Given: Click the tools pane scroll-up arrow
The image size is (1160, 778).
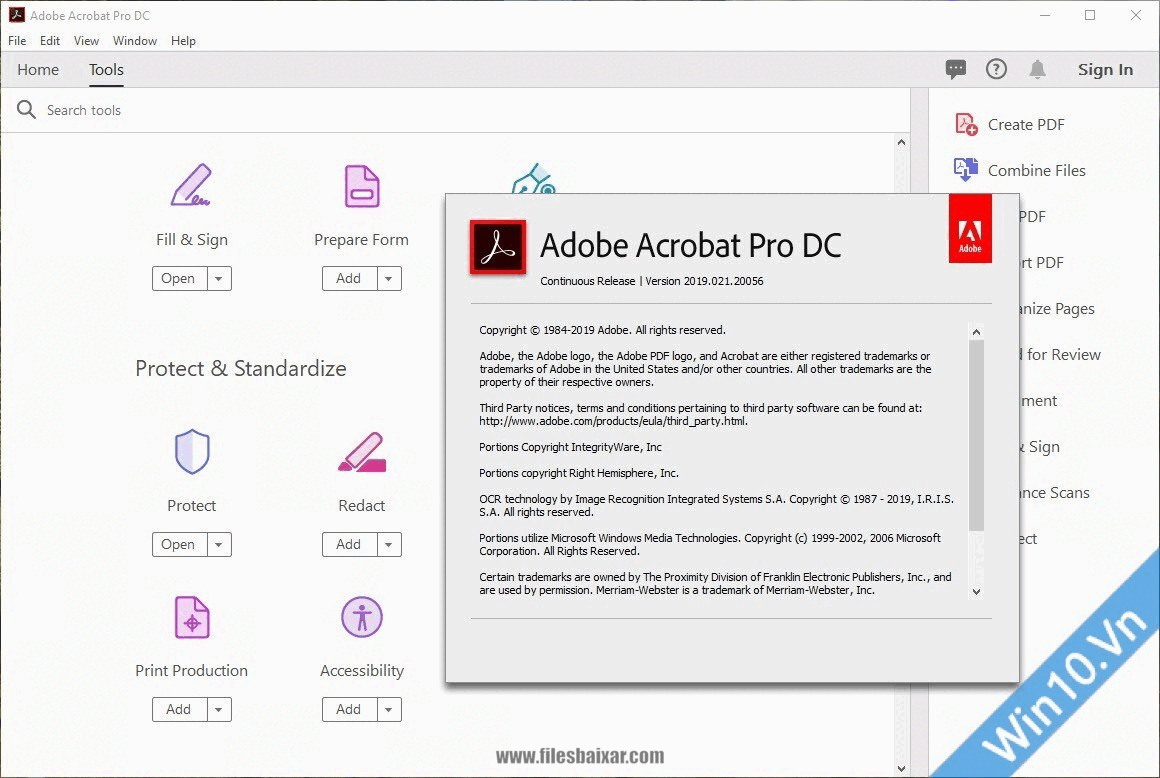Looking at the screenshot, I should (901, 142).
